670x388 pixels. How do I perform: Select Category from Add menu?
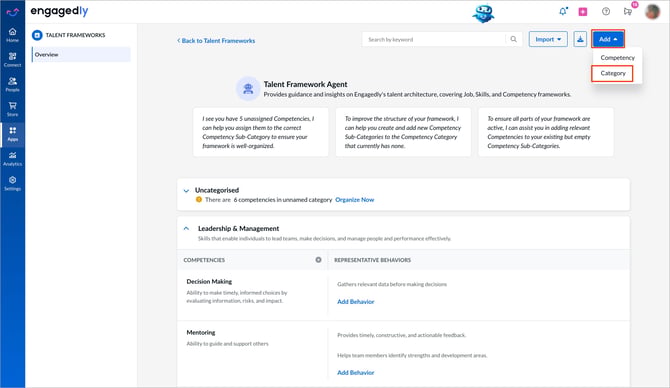pos(612,73)
